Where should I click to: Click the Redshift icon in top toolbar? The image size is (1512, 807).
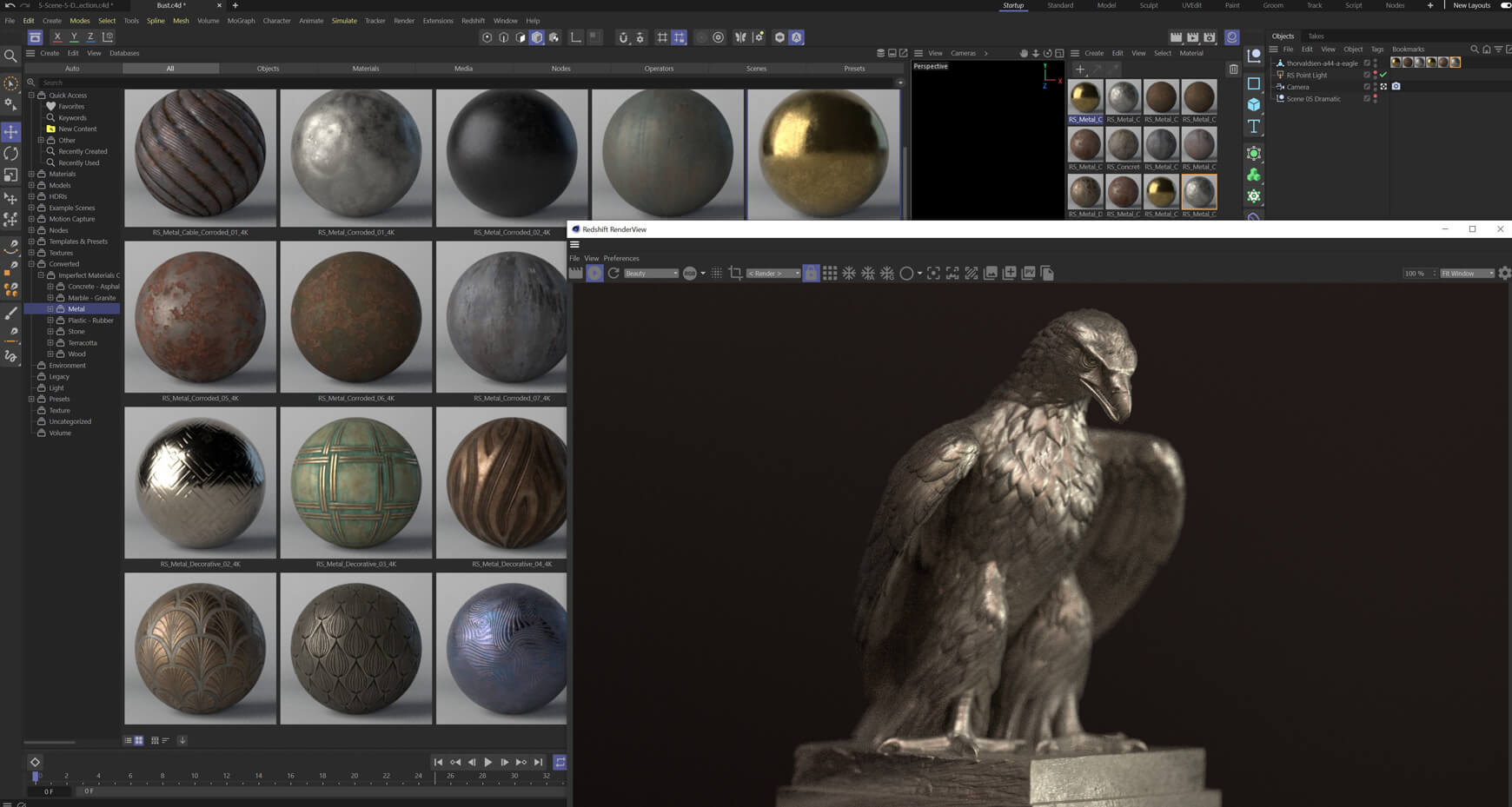click(1231, 37)
